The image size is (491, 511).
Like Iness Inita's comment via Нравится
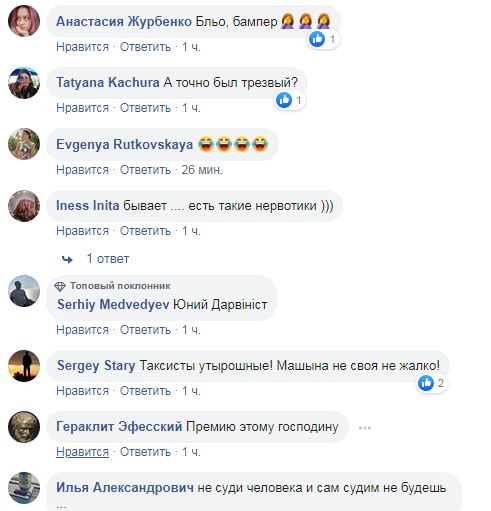click(x=82, y=231)
